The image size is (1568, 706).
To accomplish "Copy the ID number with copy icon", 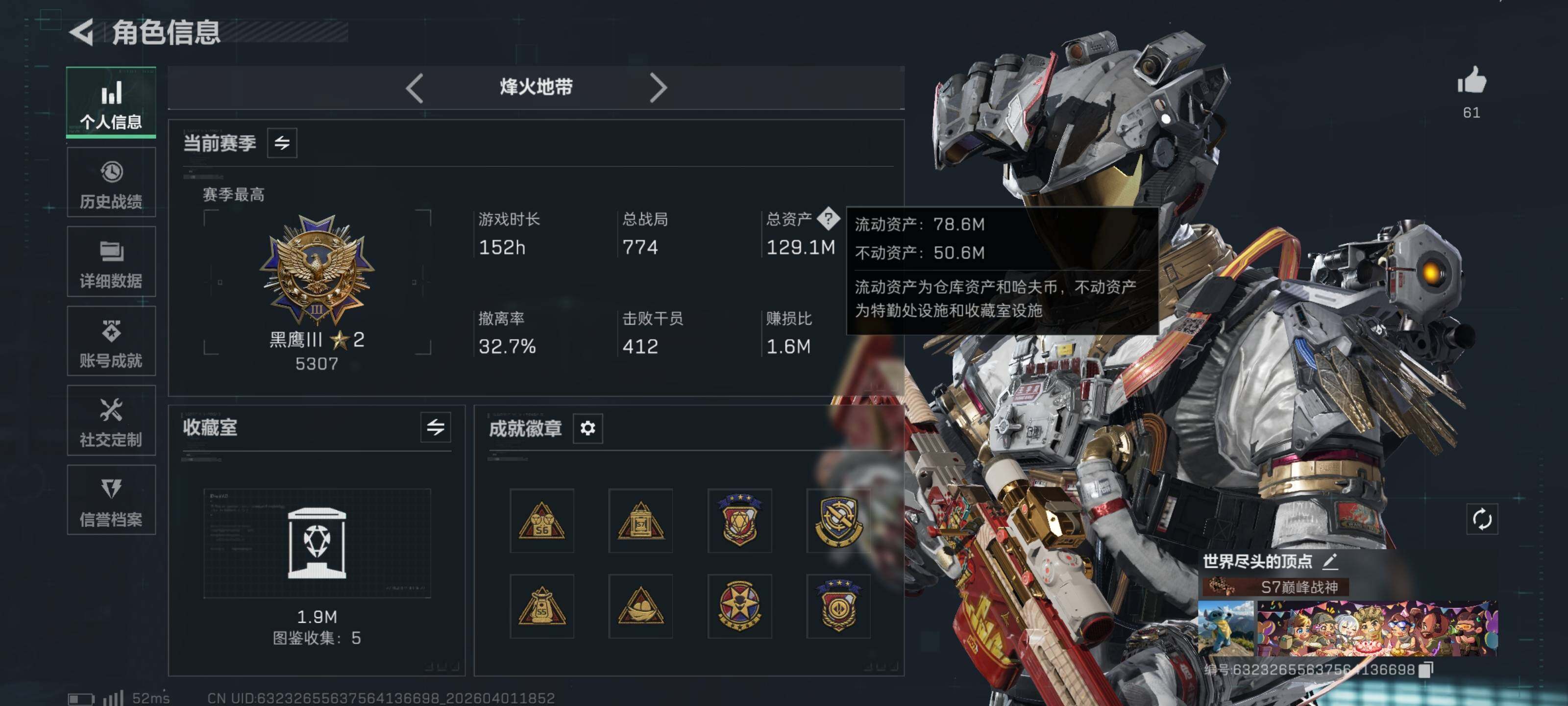I will click(x=1425, y=669).
